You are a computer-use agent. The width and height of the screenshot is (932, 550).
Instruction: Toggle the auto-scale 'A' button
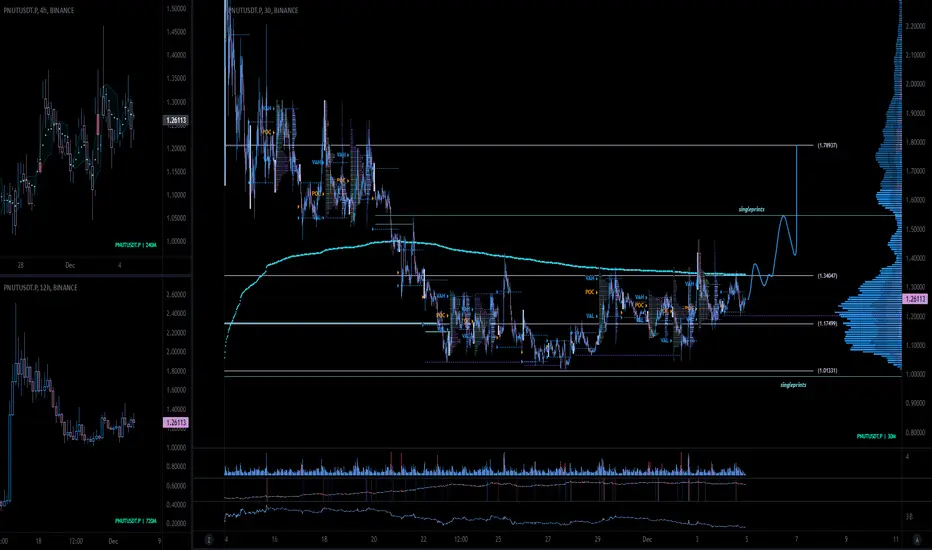point(917,540)
